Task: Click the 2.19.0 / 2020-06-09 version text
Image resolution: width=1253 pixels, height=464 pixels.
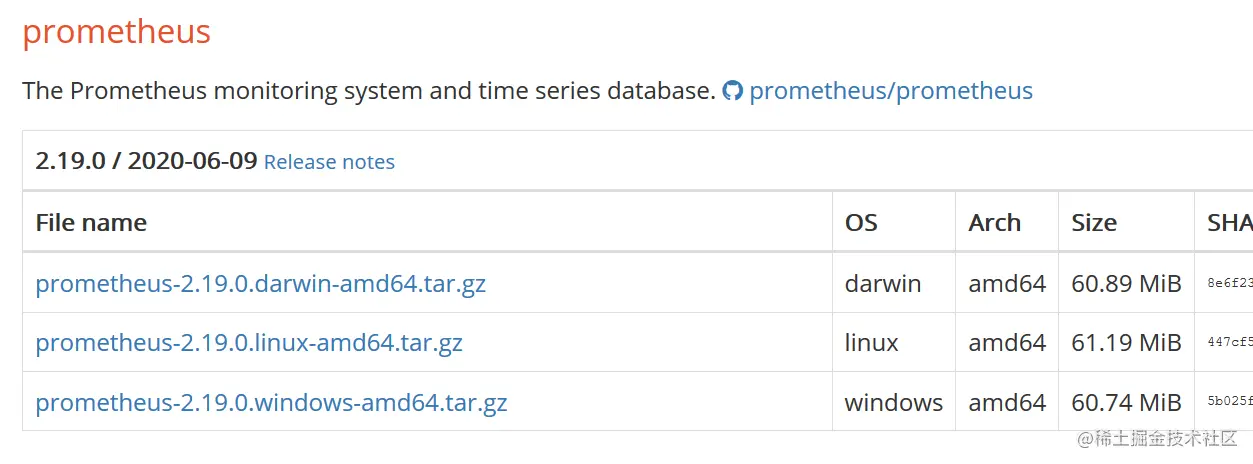Action: [x=146, y=161]
